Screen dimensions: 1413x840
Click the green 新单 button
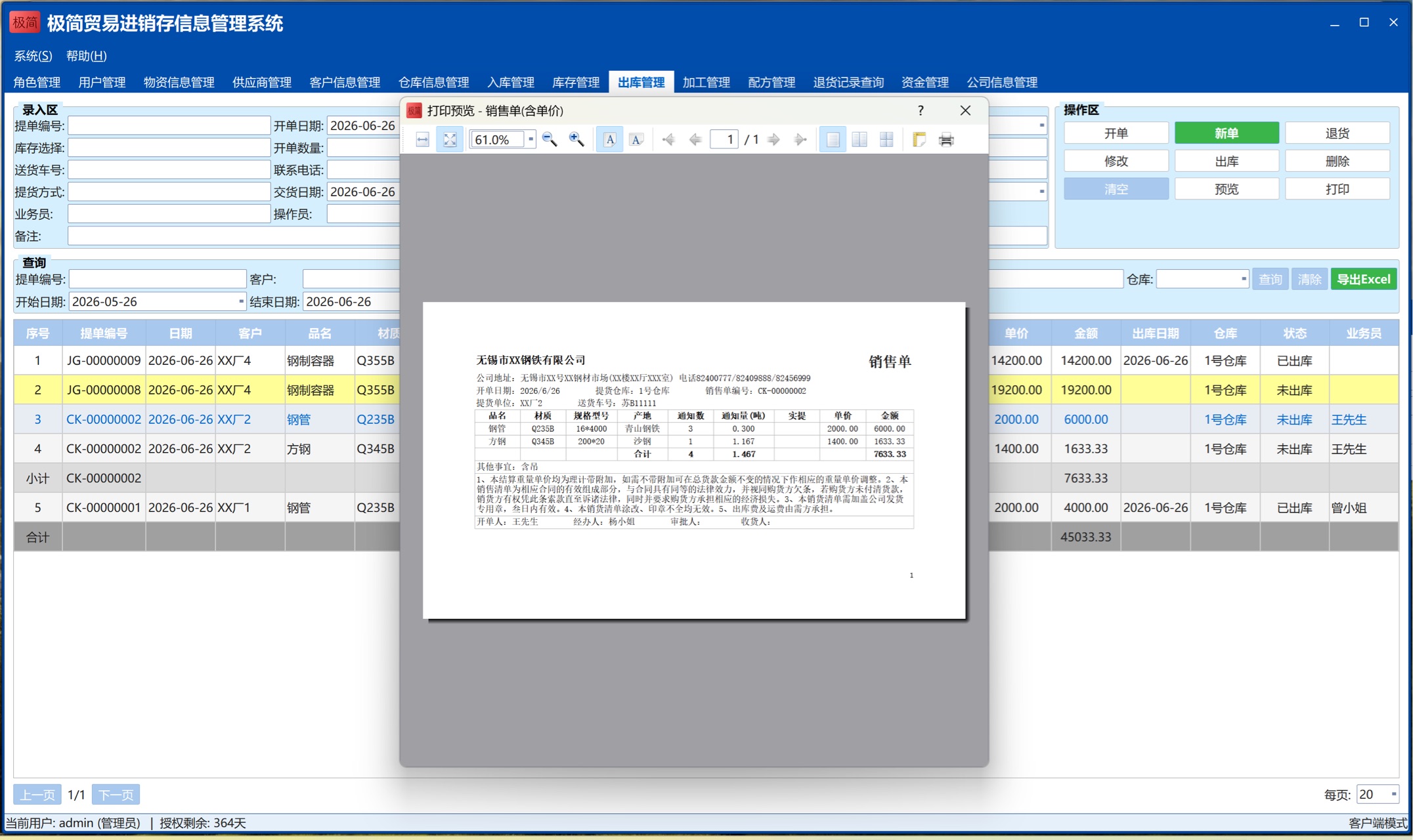tap(1227, 133)
